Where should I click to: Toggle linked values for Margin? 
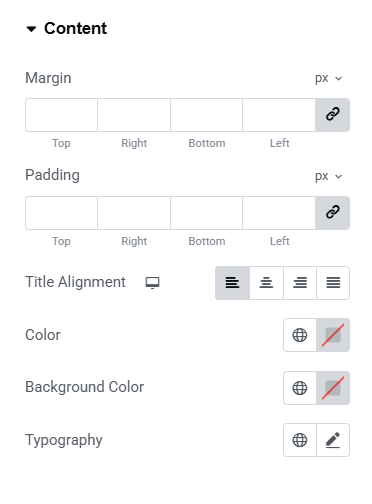332,115
